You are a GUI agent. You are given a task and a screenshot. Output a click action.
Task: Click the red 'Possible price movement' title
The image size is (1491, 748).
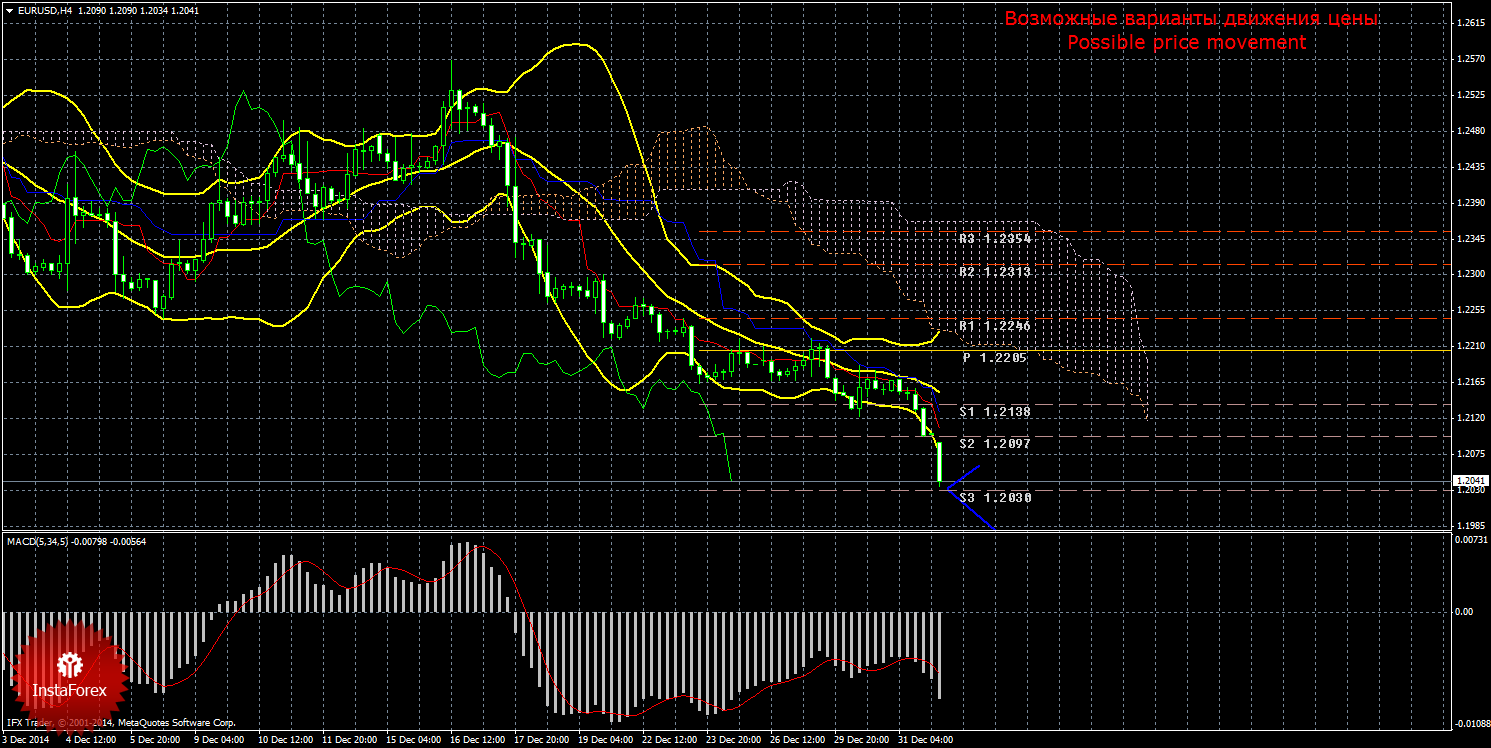[1186, 43]
